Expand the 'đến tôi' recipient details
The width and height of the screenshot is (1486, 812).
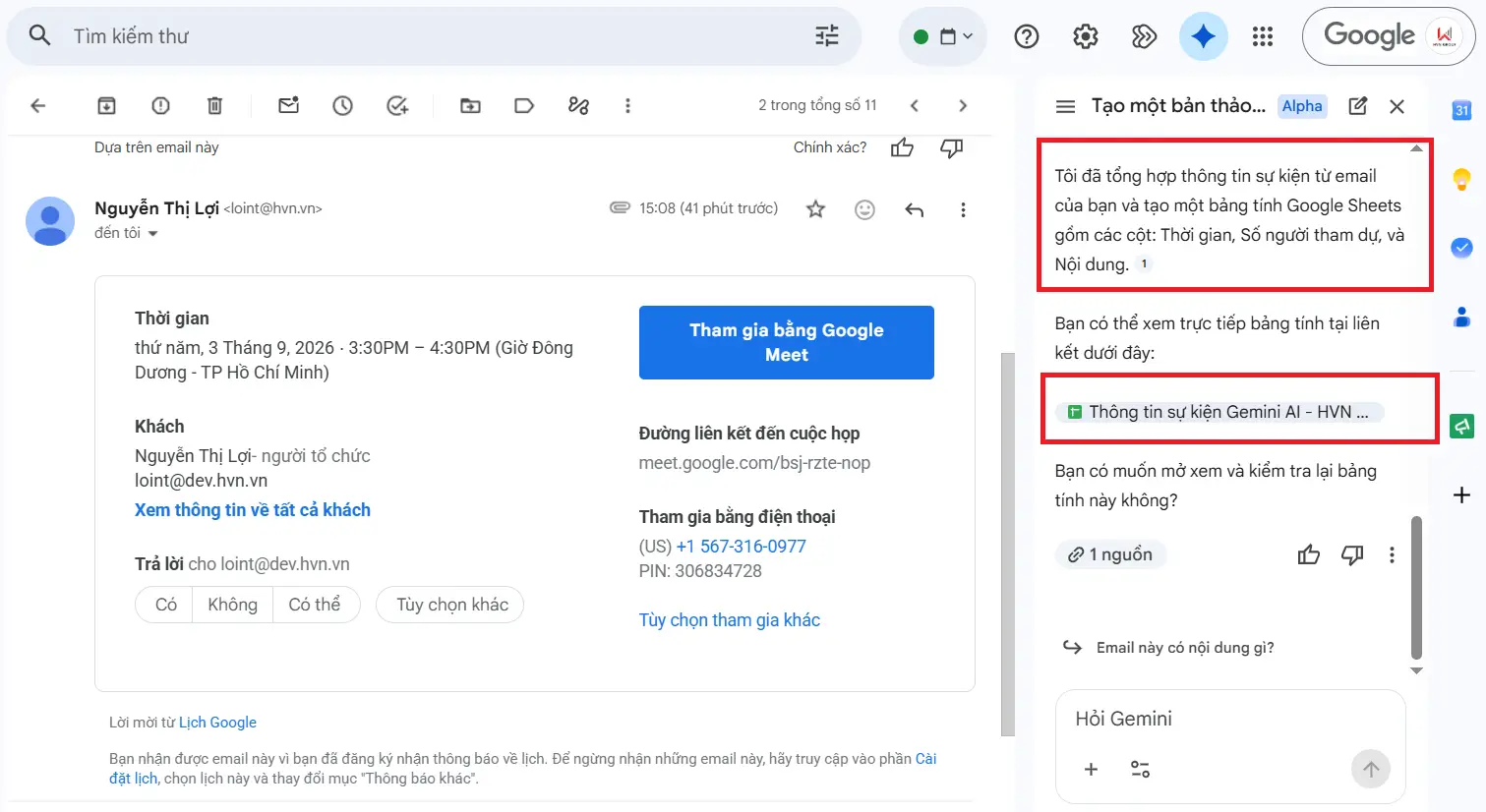click(152, 234)
